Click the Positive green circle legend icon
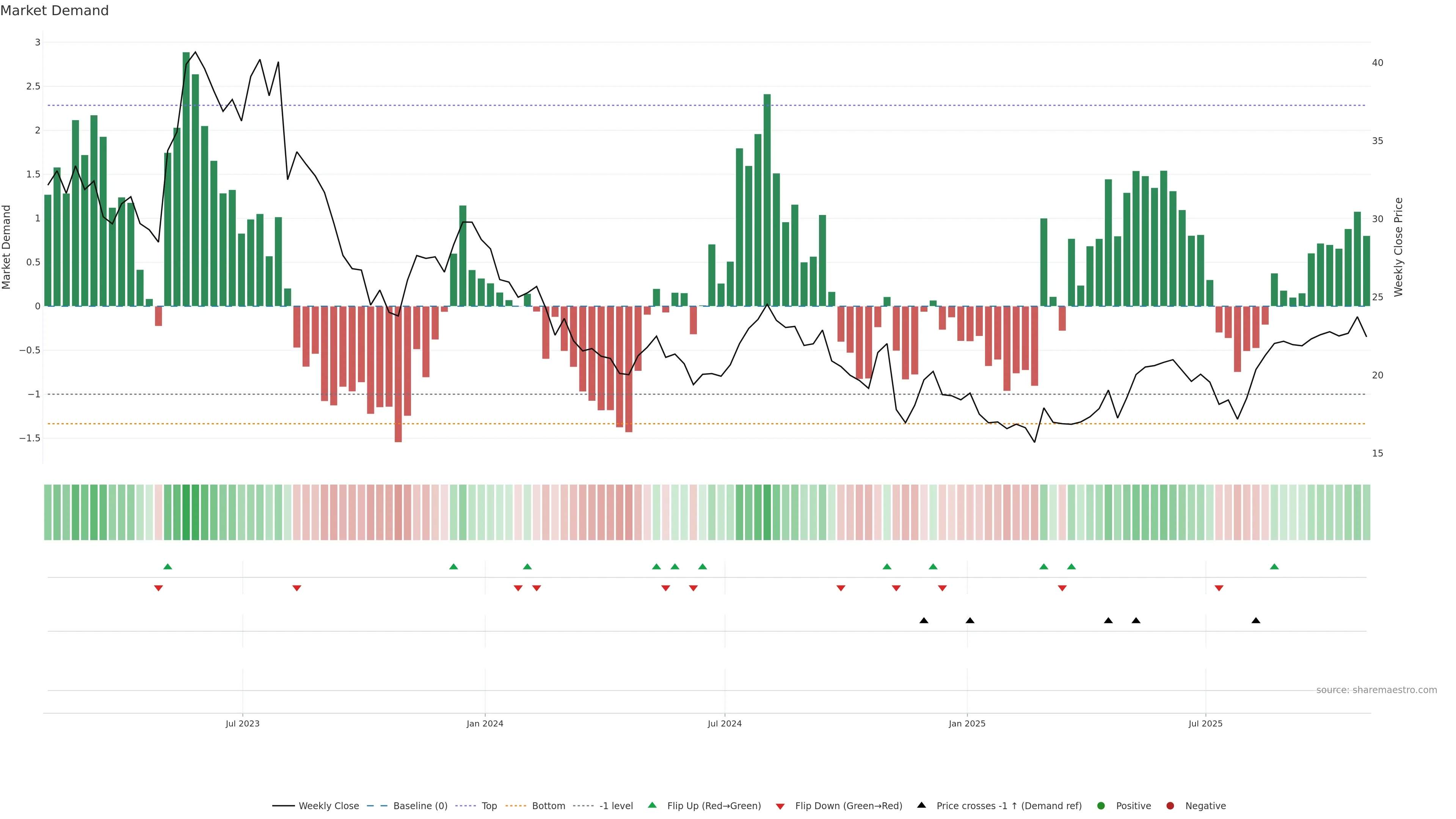1456x819 pixels. point(1100,806)
